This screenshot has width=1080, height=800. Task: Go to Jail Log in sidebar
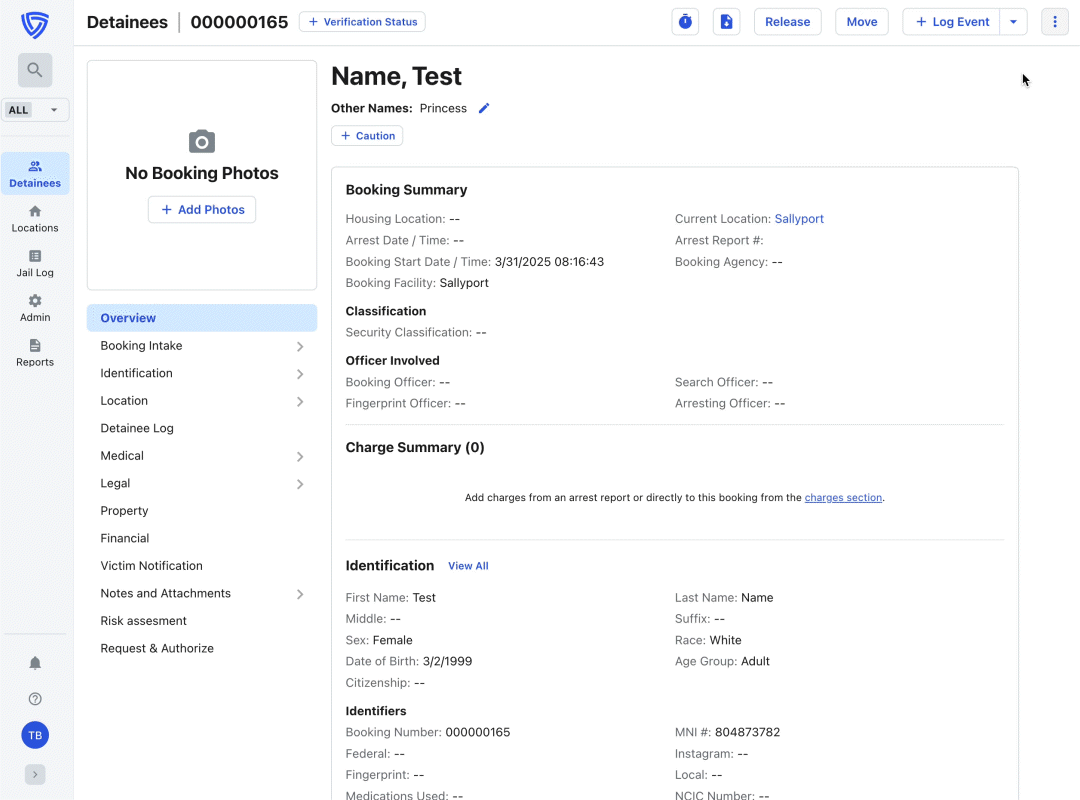tap(35, 263)
